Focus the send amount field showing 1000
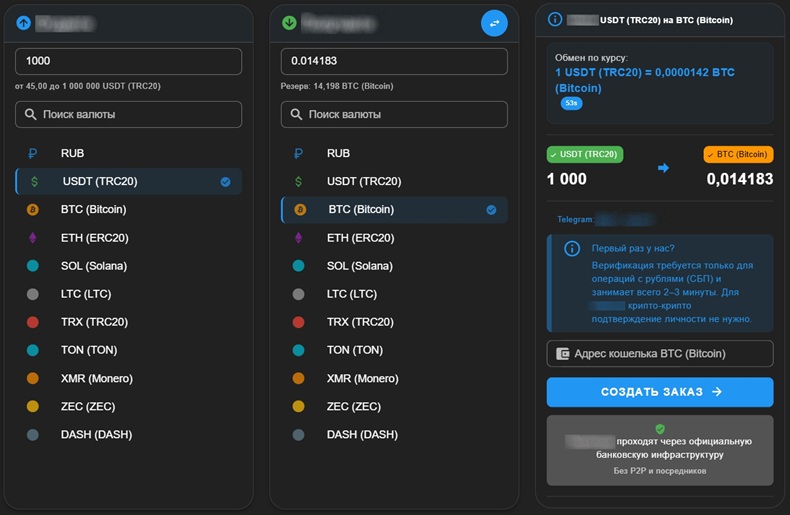The image size is (790, 515). coord(128,61)
